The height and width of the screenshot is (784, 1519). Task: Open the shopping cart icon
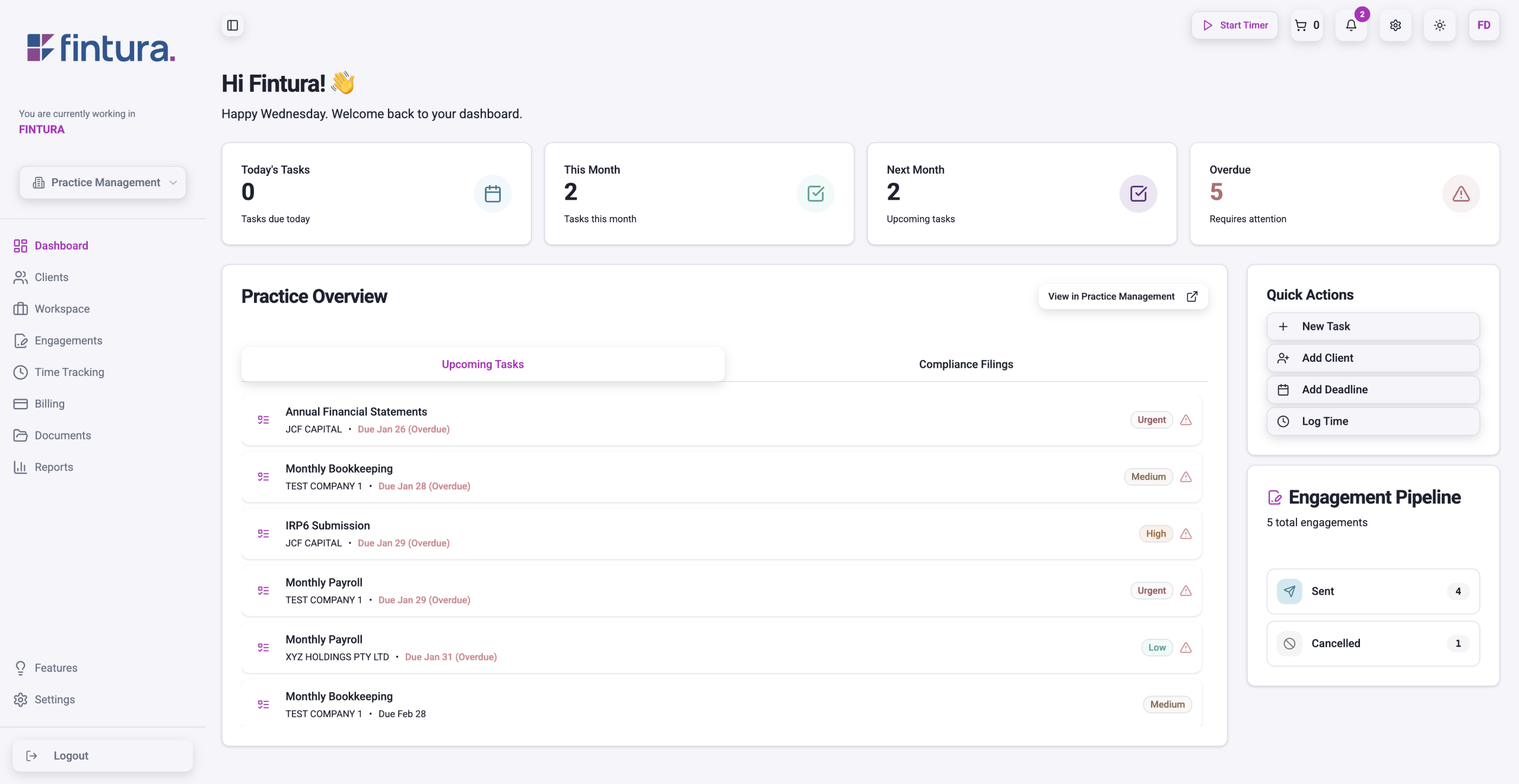click(1306, 25)
